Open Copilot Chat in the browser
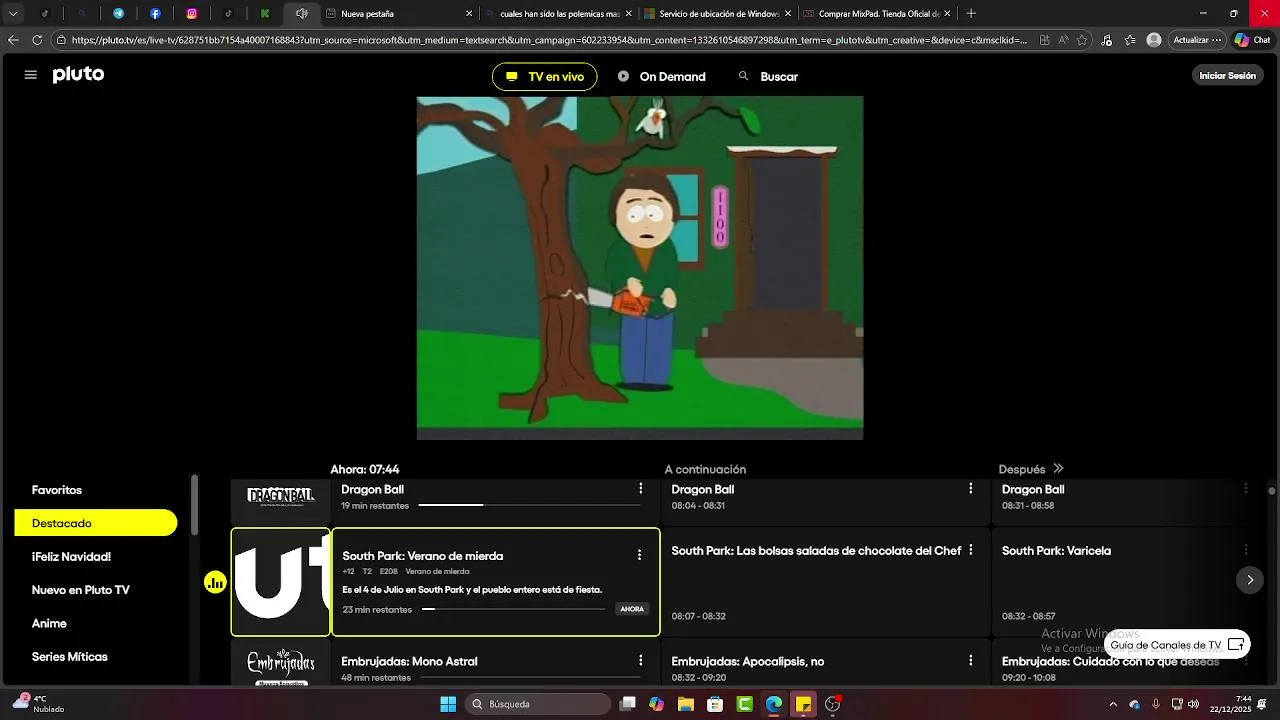Image resolution: width=1280 pixels, height=720 pixels. (x=1252, y=40)
